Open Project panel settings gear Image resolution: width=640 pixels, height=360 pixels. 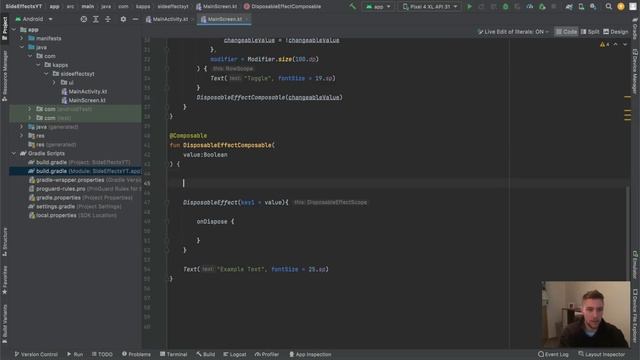click(x=123, y=19)
